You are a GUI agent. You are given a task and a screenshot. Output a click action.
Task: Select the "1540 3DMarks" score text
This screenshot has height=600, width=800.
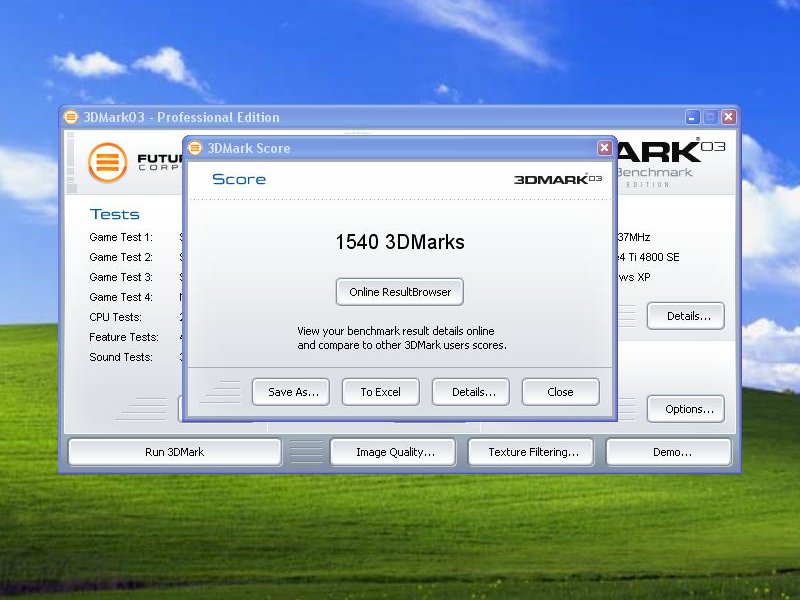point(400,242)
